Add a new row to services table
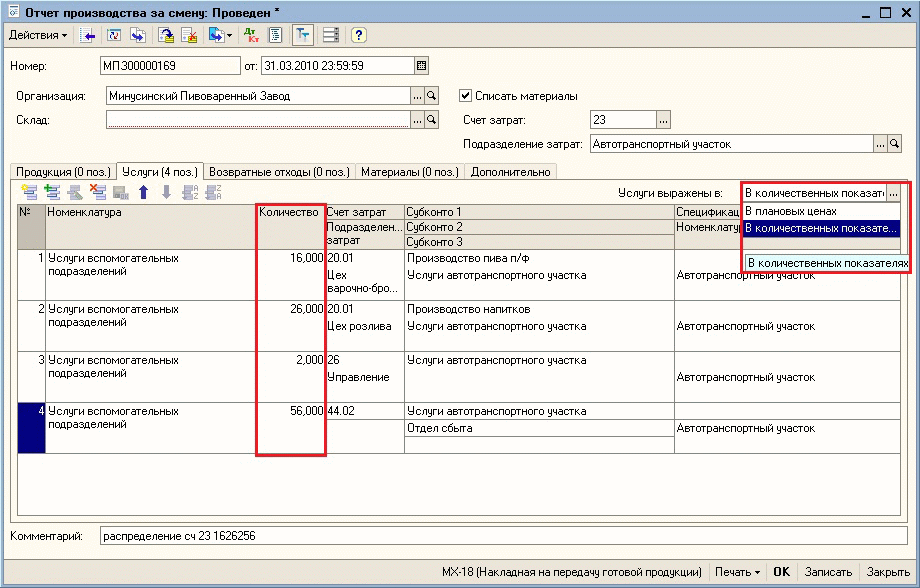 point(28,192)
